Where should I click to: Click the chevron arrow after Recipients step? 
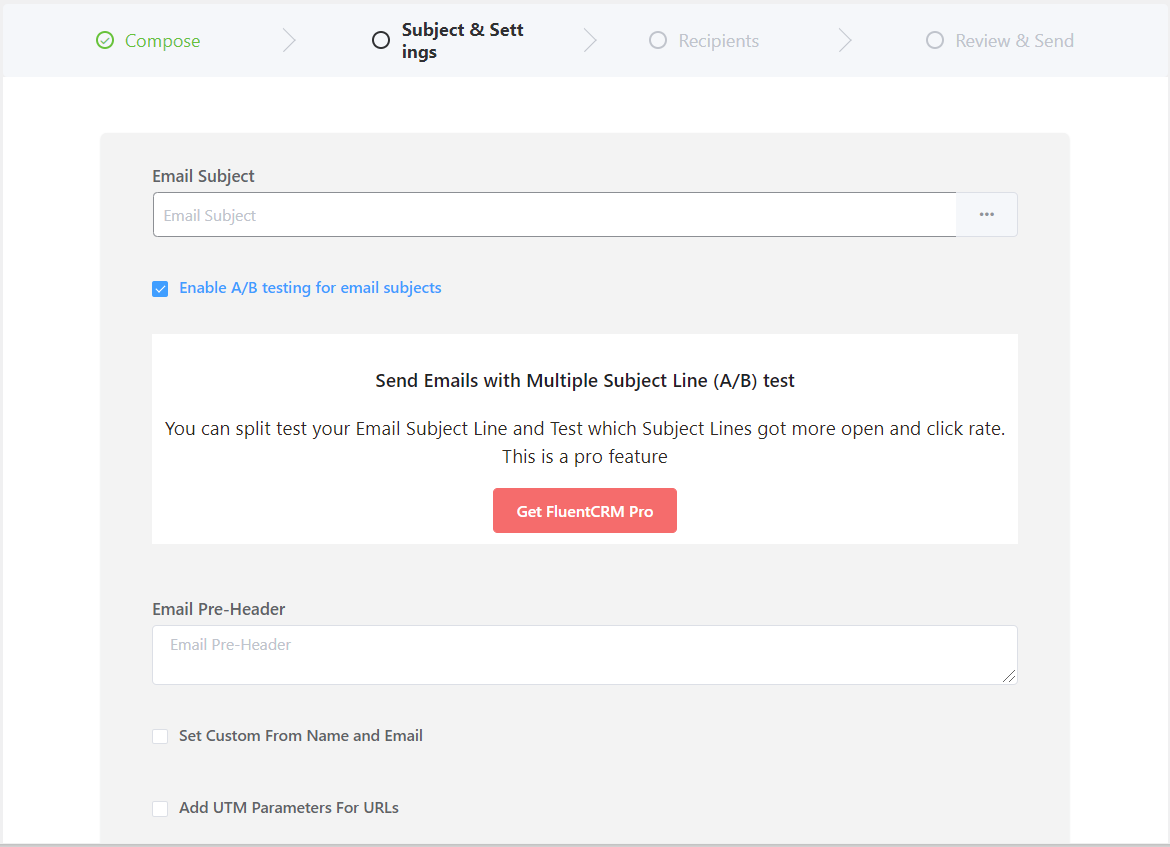click(x=845, y=40)
